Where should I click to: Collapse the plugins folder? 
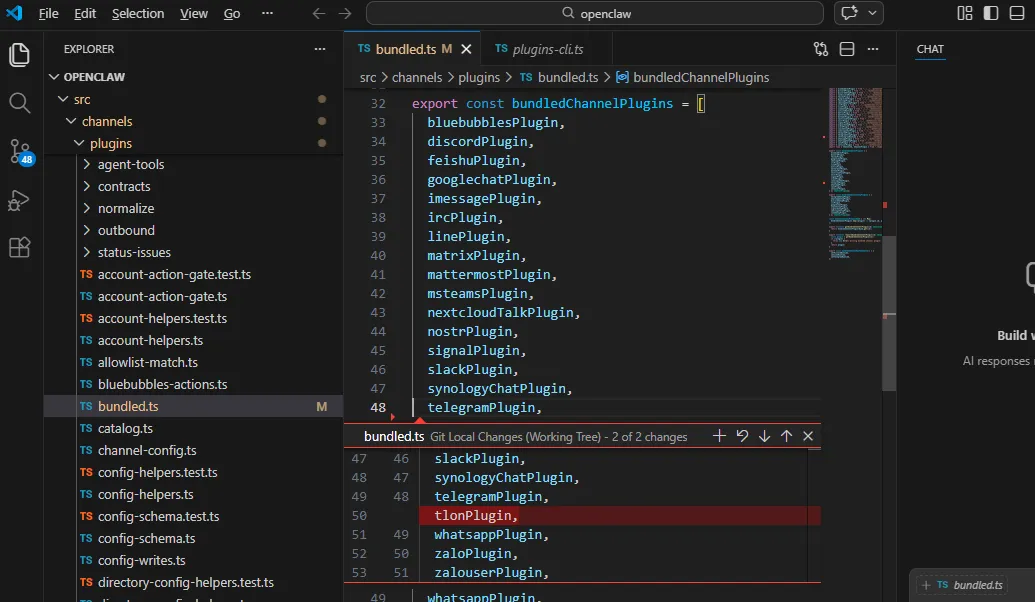pos(110,143)
